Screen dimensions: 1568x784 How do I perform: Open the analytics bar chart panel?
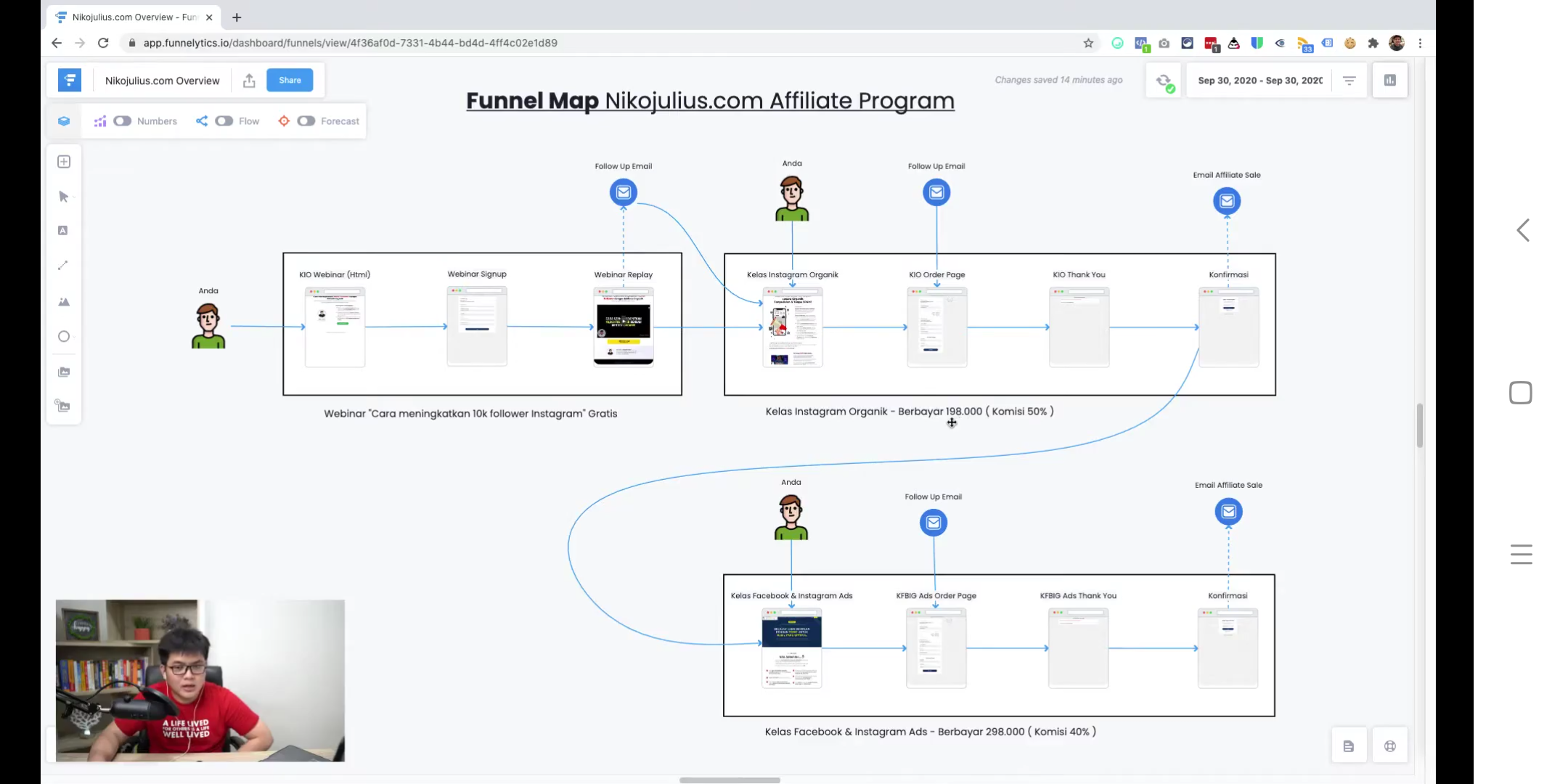(1389, 81)
